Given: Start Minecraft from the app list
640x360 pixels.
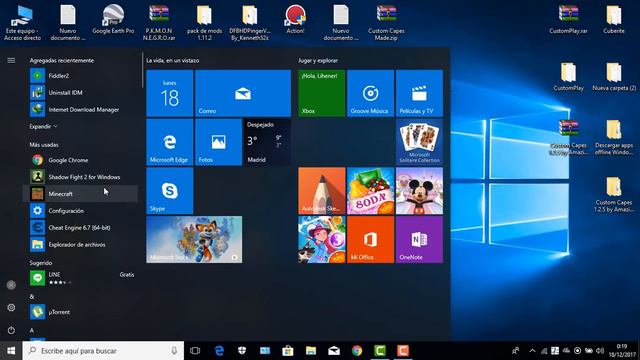Looking at the screenshot, I should click(x=80, y=194).
